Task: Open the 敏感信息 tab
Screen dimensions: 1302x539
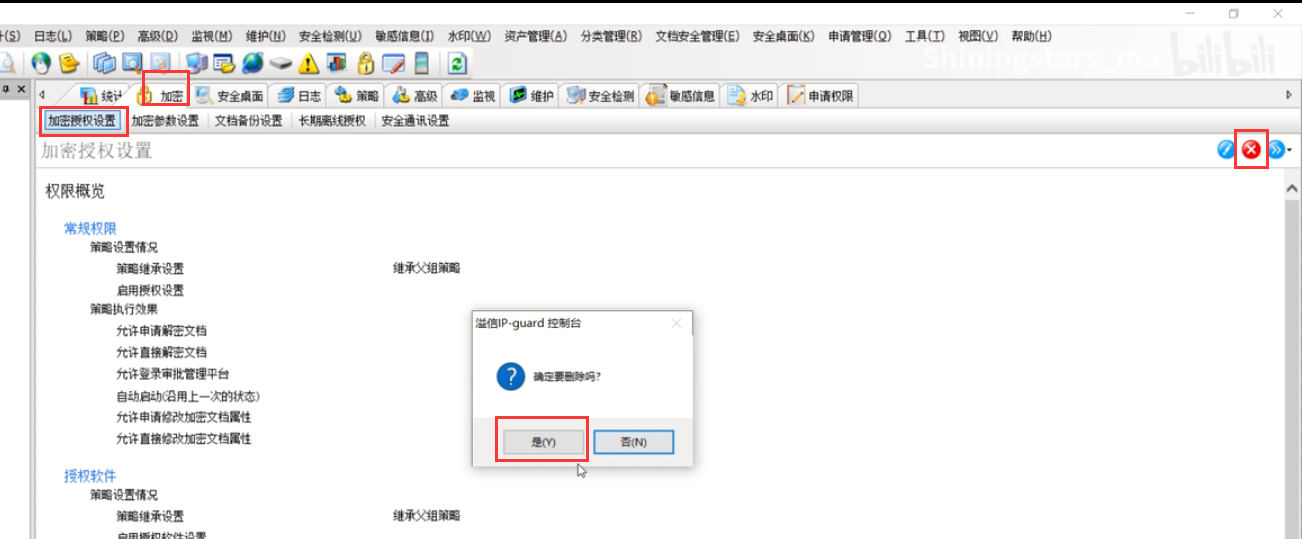Action: pos(682,96)
